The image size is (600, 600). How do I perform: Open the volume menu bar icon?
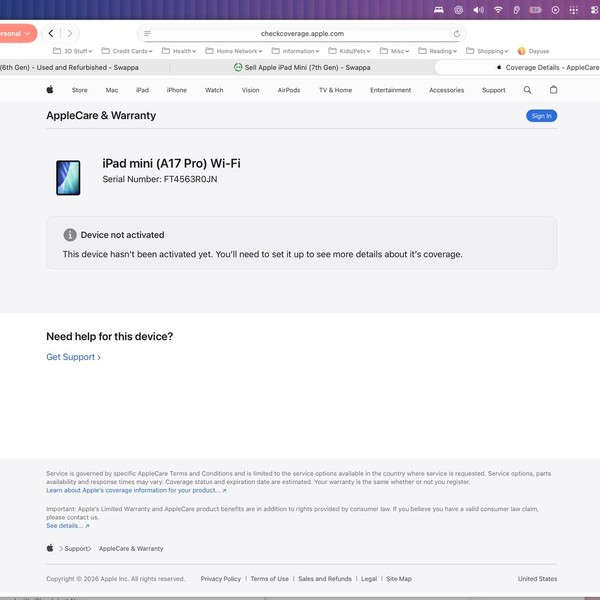tap(478, 10)
